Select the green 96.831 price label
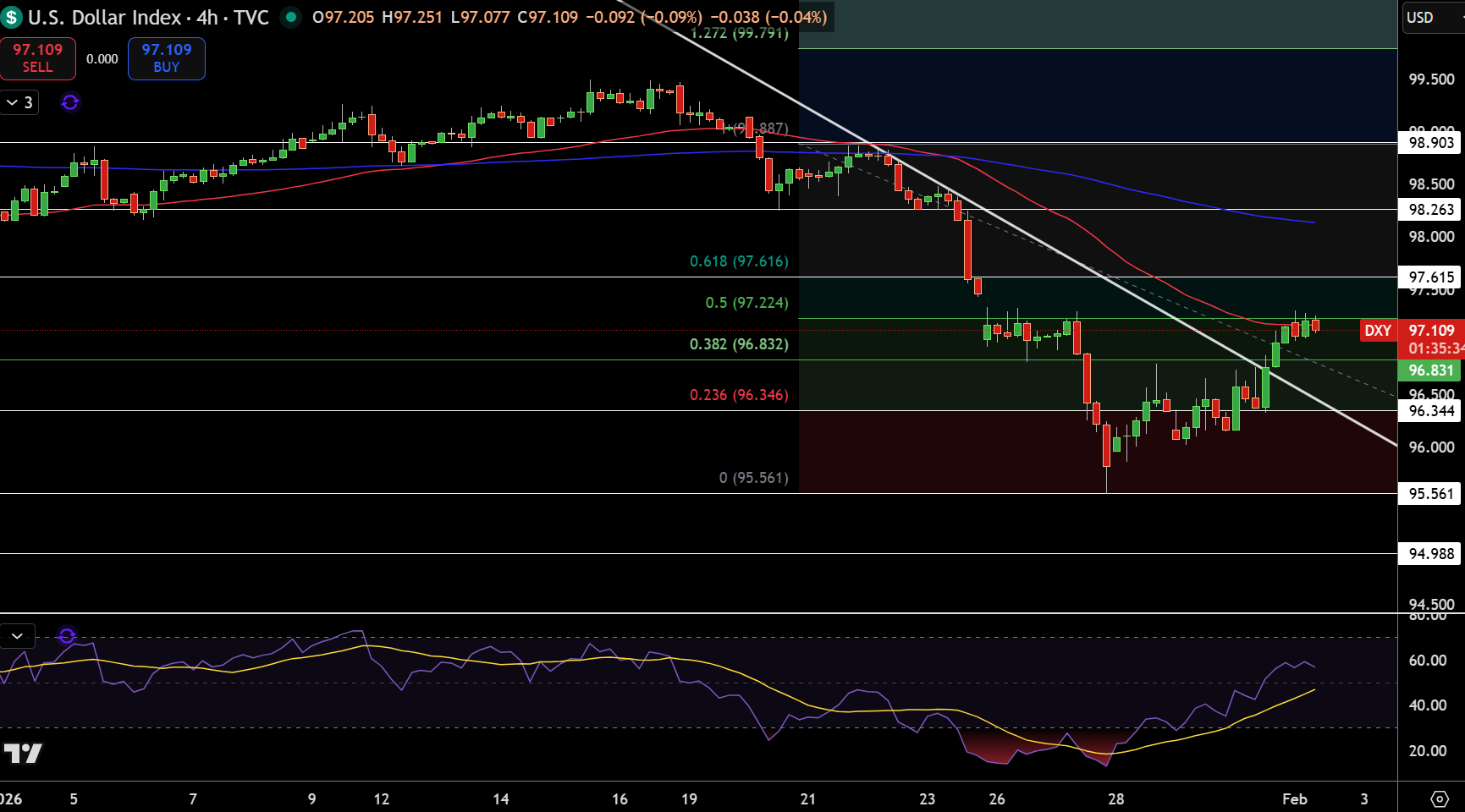Viewport: 1465px width, 812px height. pyautogui.click(x=1431, y=370)
